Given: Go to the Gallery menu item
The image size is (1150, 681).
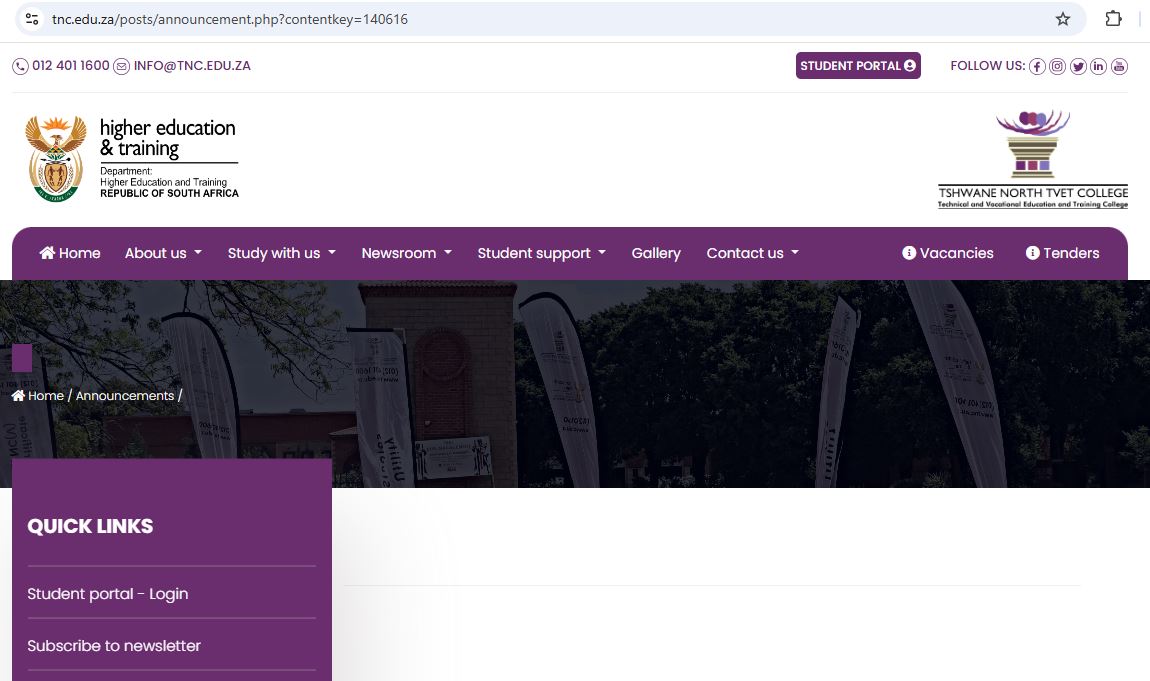Looking at the screenshot, I should [656, 253].
